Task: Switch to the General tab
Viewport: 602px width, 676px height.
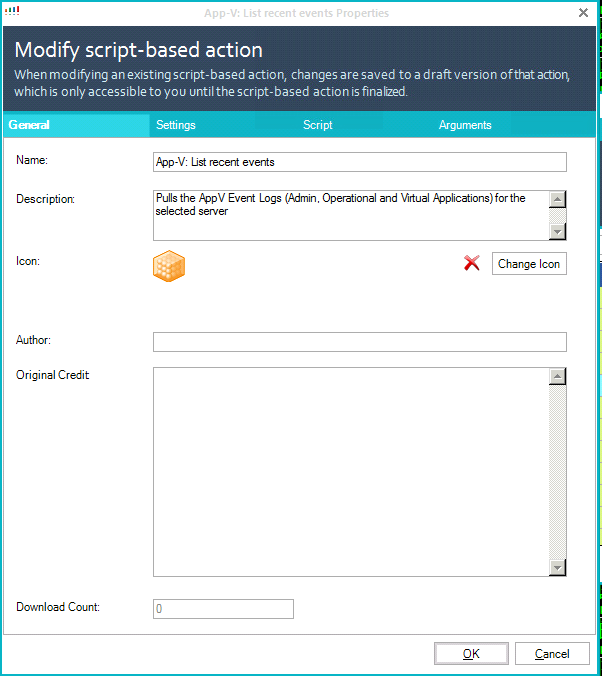Action: [30, 125]
